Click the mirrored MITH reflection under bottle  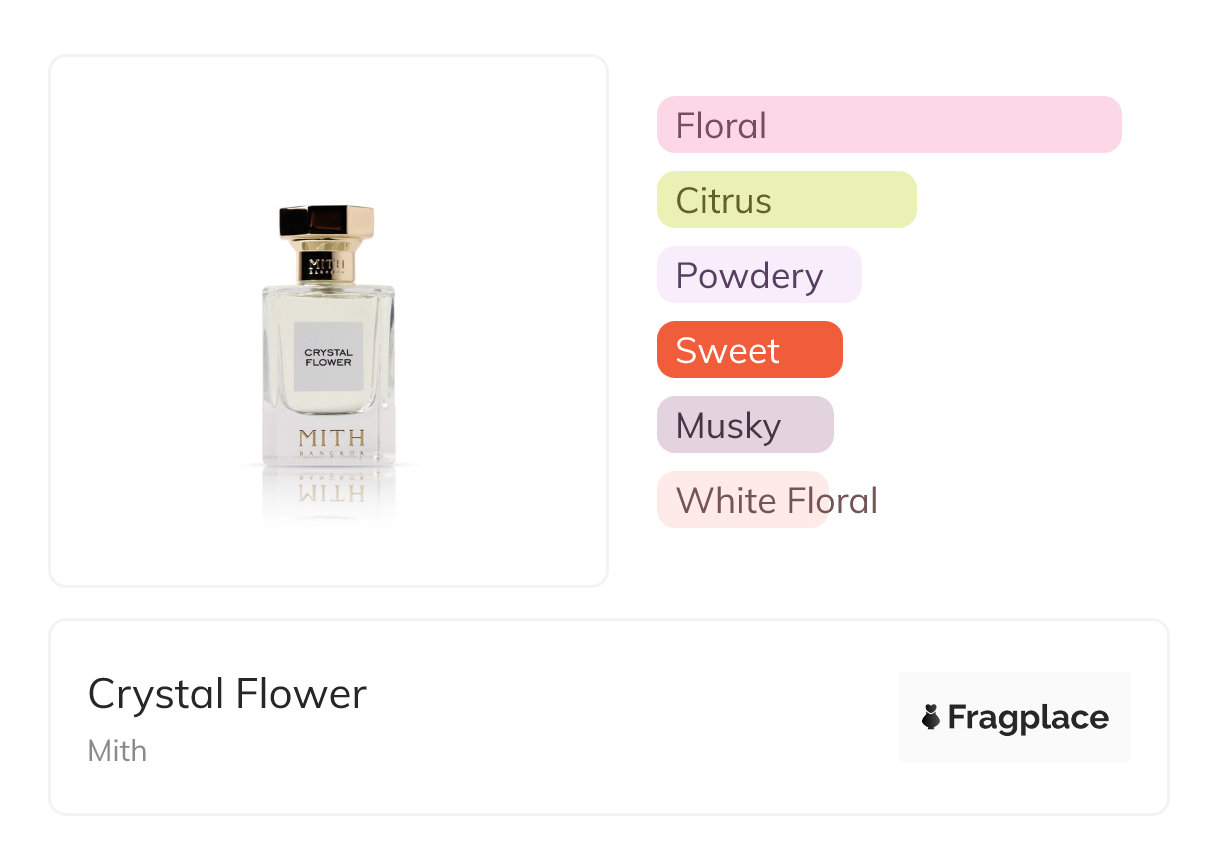point(331,492)
